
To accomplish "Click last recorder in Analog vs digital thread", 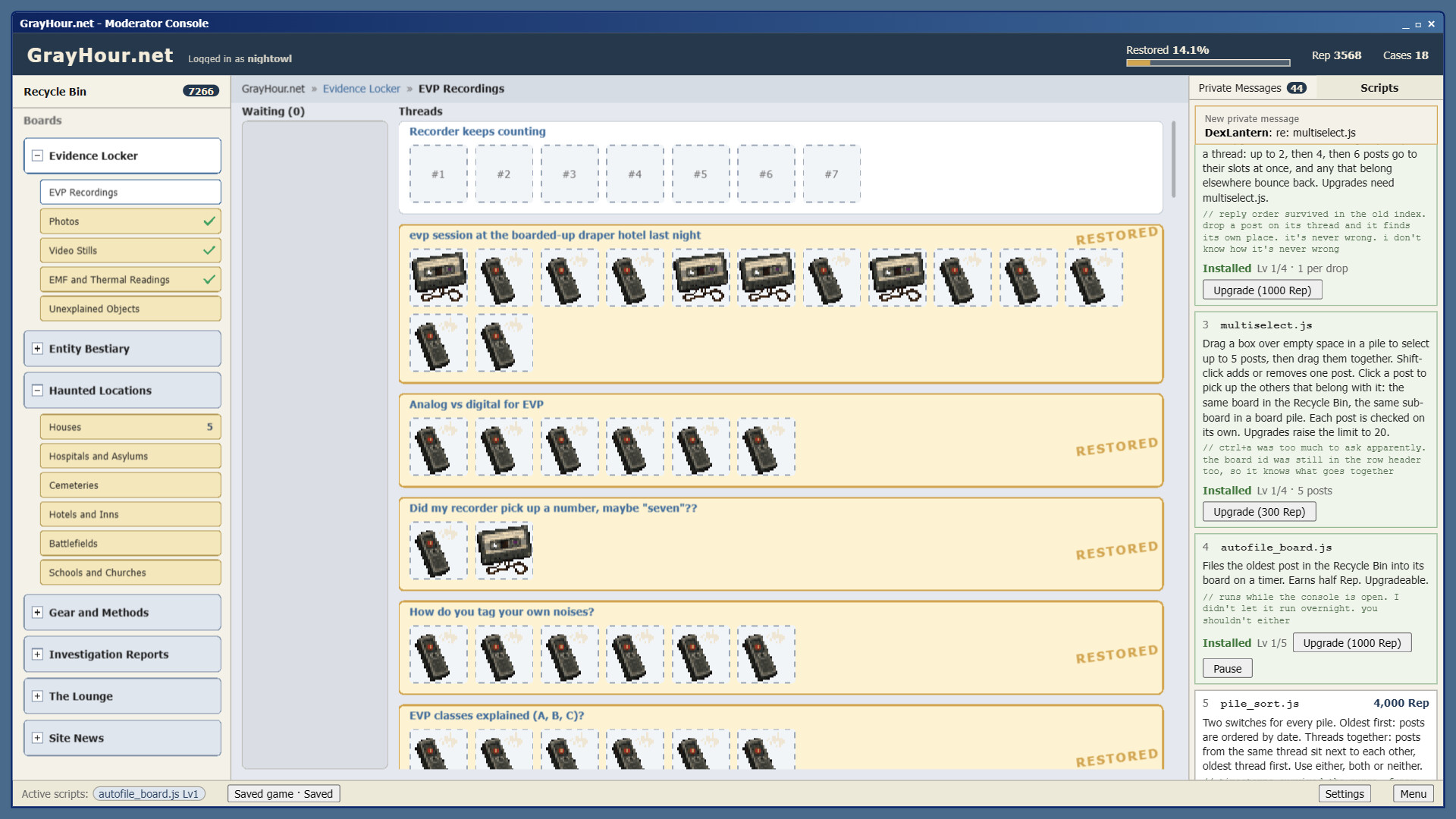I will [767, 447].
